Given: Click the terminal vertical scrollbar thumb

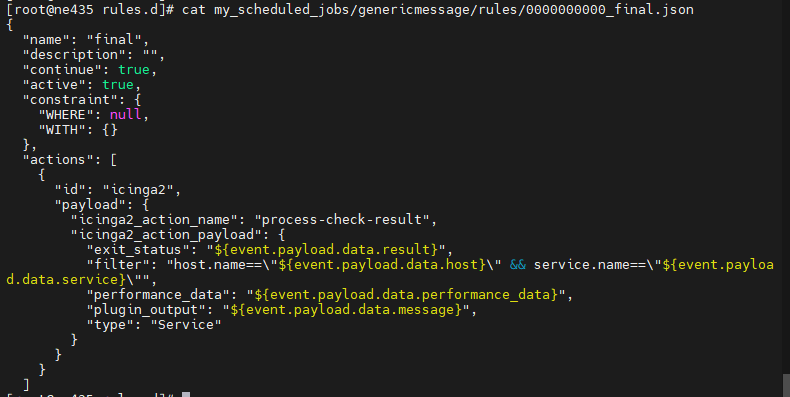Looking at the screenshot, I should (x=786, y=385).
